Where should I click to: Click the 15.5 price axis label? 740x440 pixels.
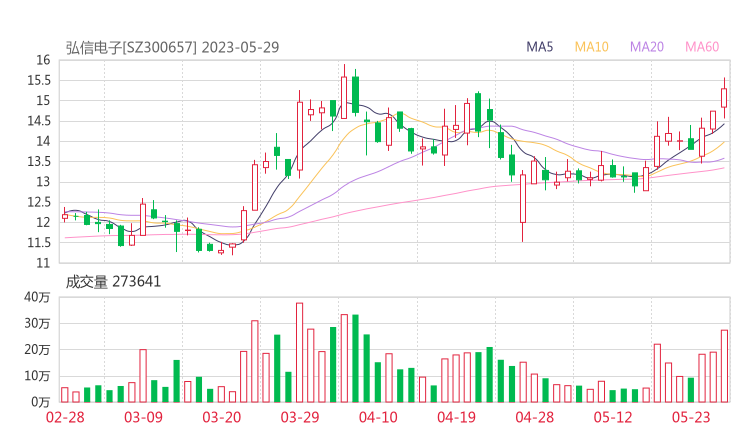(x=39, y=80)
